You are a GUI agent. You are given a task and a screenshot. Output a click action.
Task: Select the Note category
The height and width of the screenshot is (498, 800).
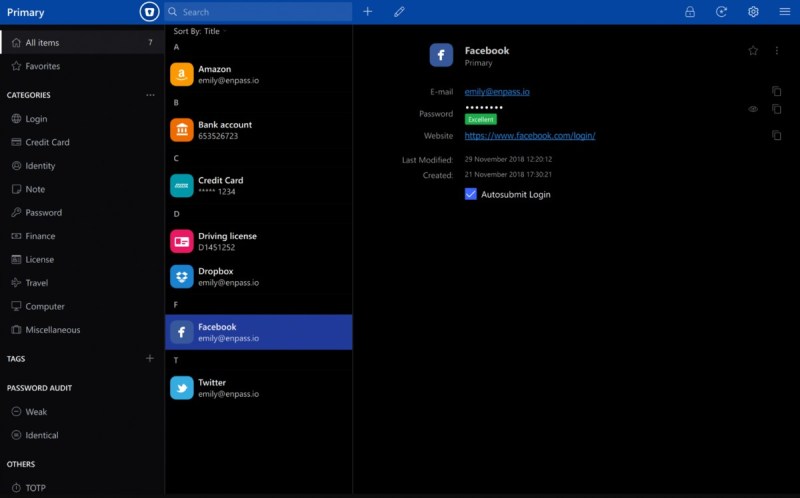click(x=82, y=189)
